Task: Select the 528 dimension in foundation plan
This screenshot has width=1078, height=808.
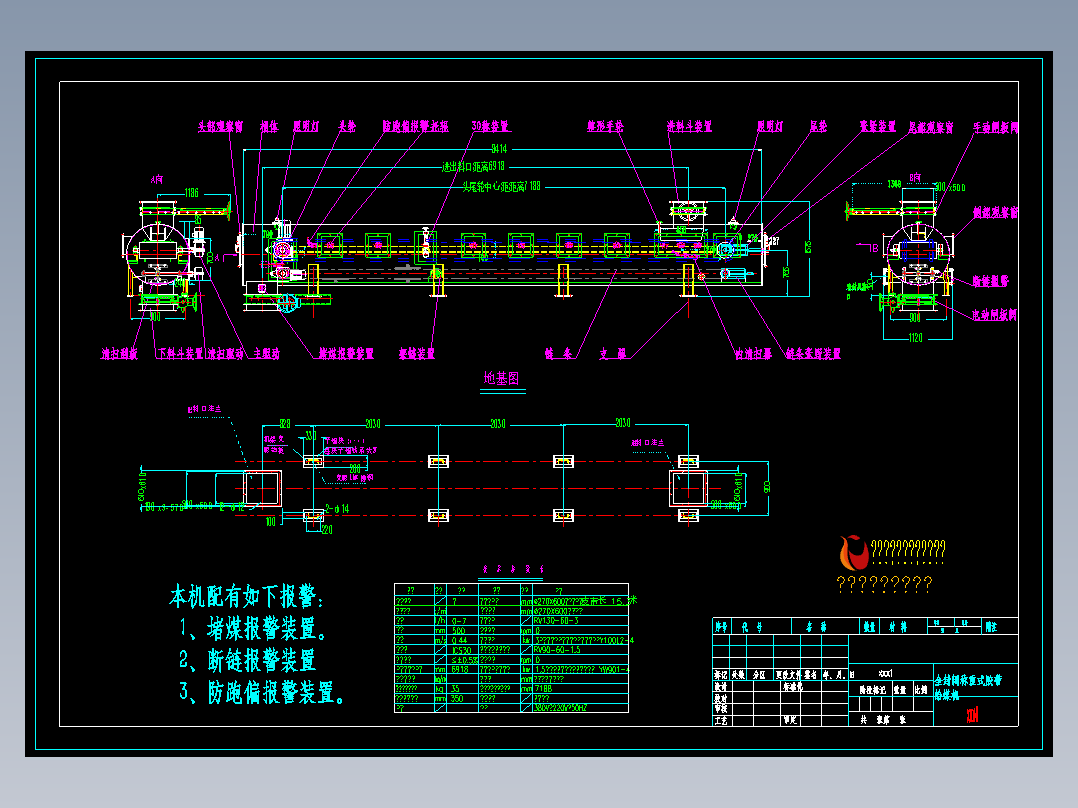Action: click(285, 424)
